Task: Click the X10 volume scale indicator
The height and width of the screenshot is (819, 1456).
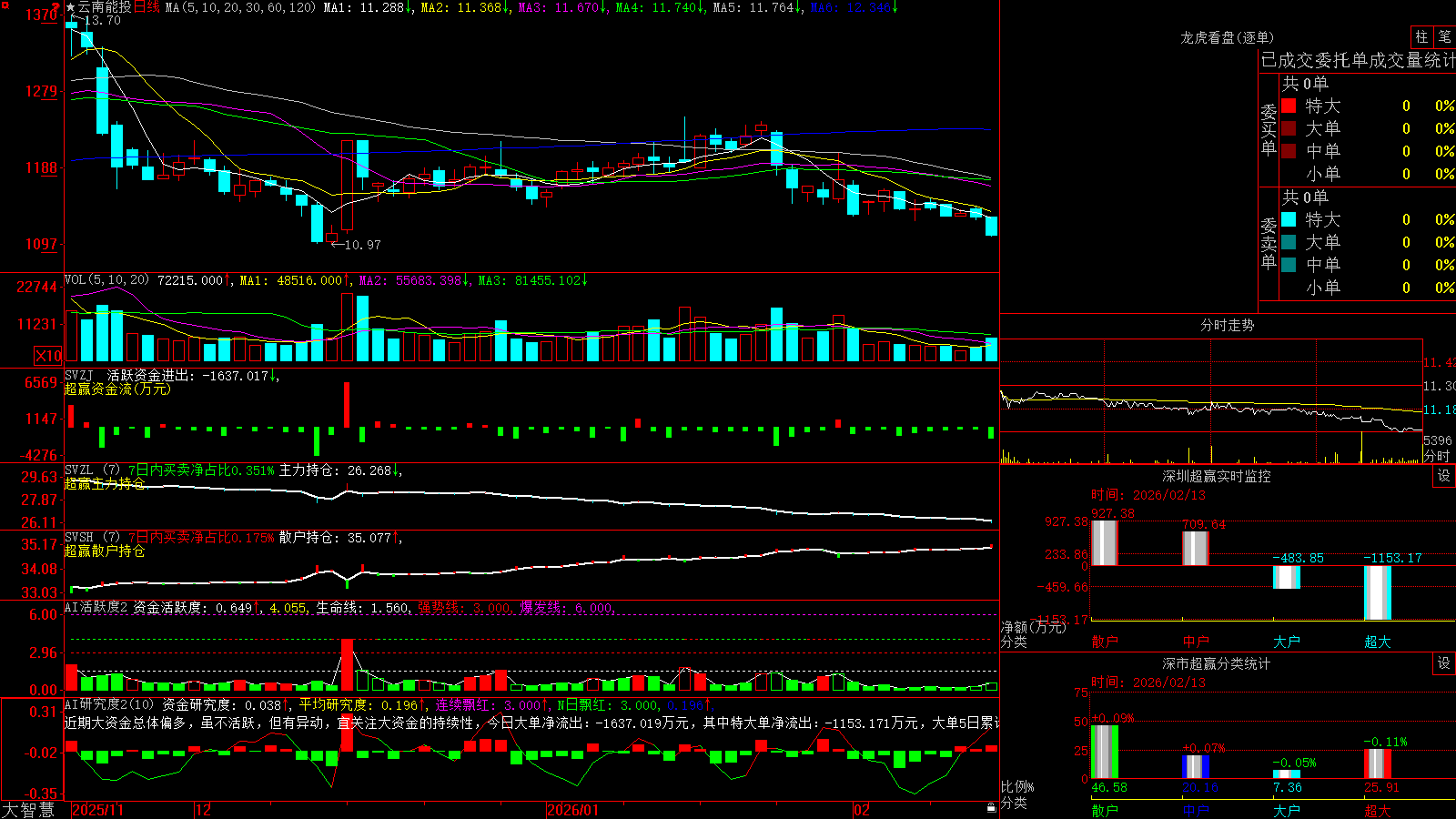Action: click(x=48, y=356)
